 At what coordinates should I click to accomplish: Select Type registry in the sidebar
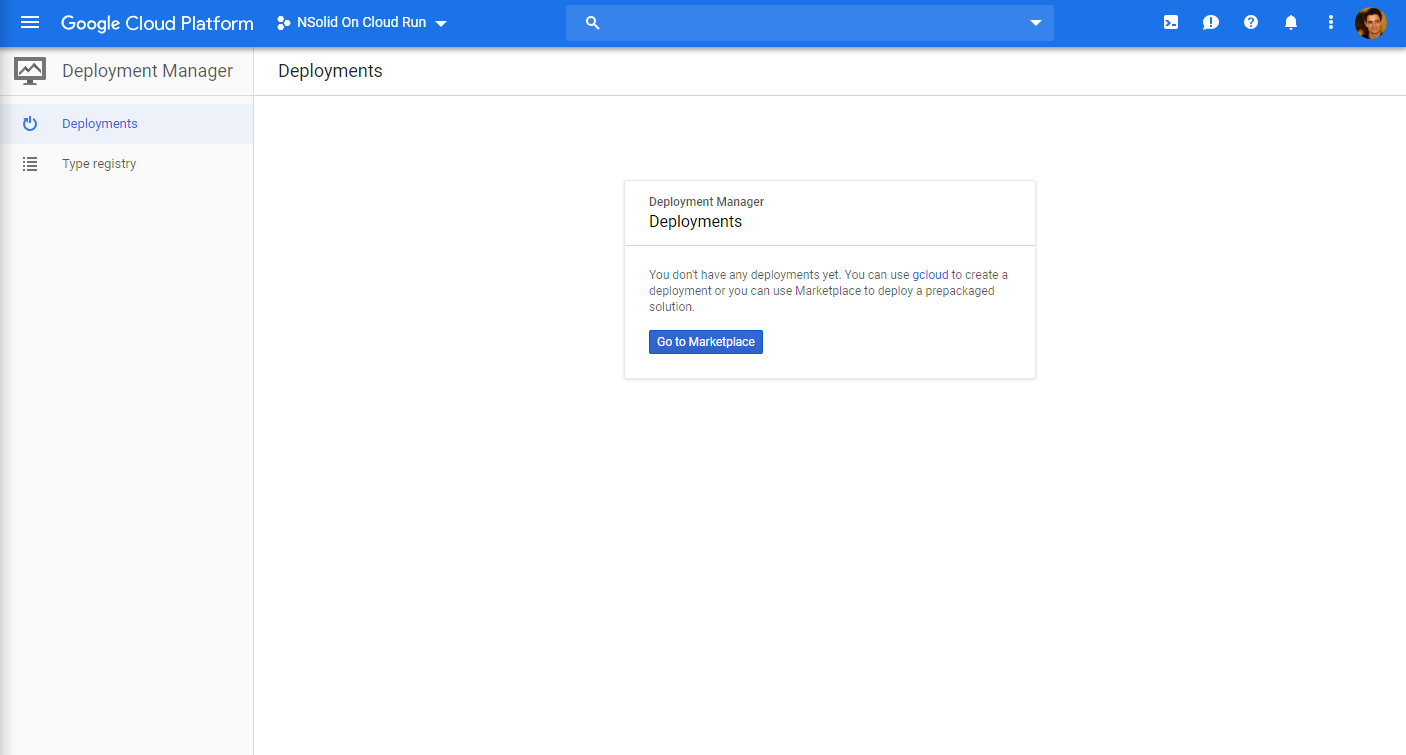[x=126, y=164]
